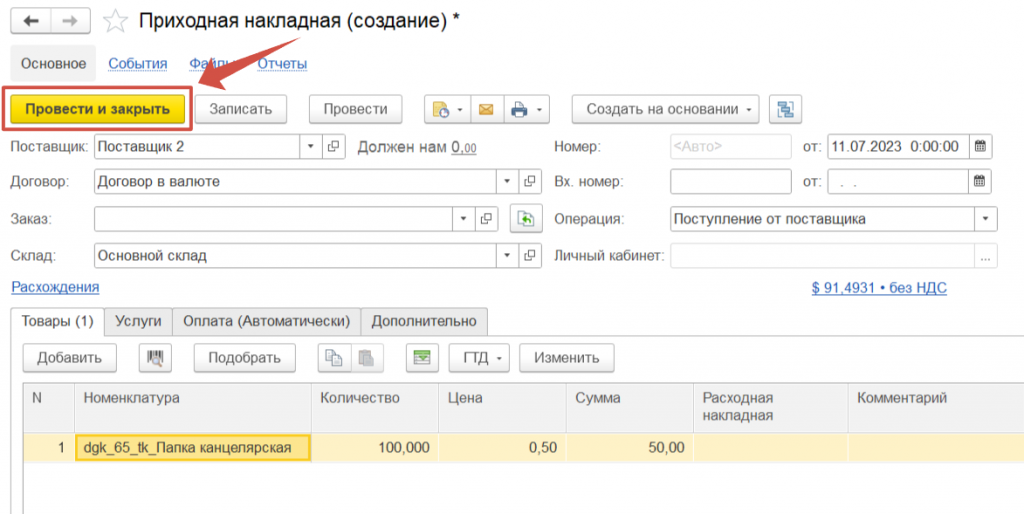Click the document structure icon in toolbar

(785, 109)
